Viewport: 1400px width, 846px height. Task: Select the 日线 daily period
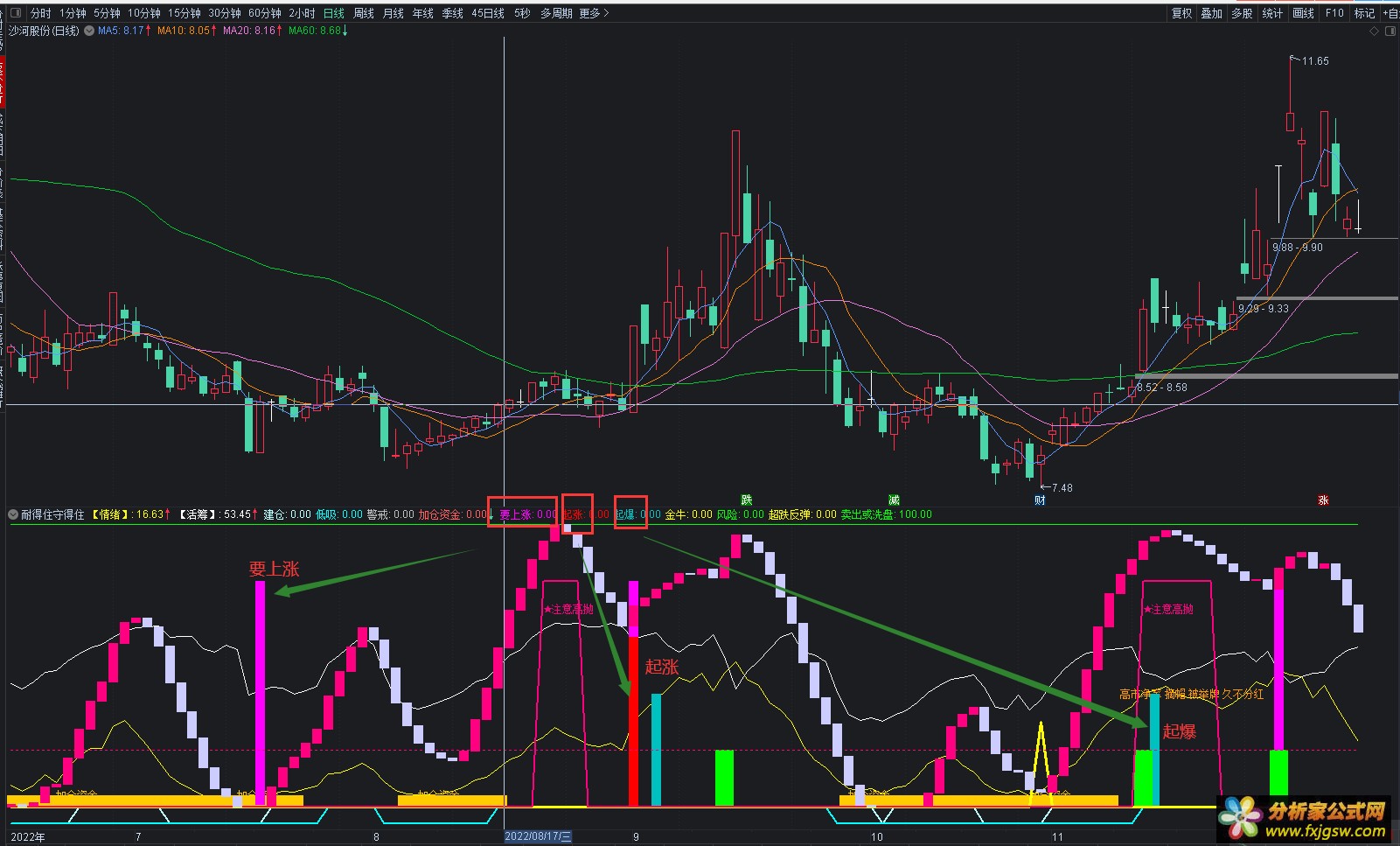click(x=334, y=13)
